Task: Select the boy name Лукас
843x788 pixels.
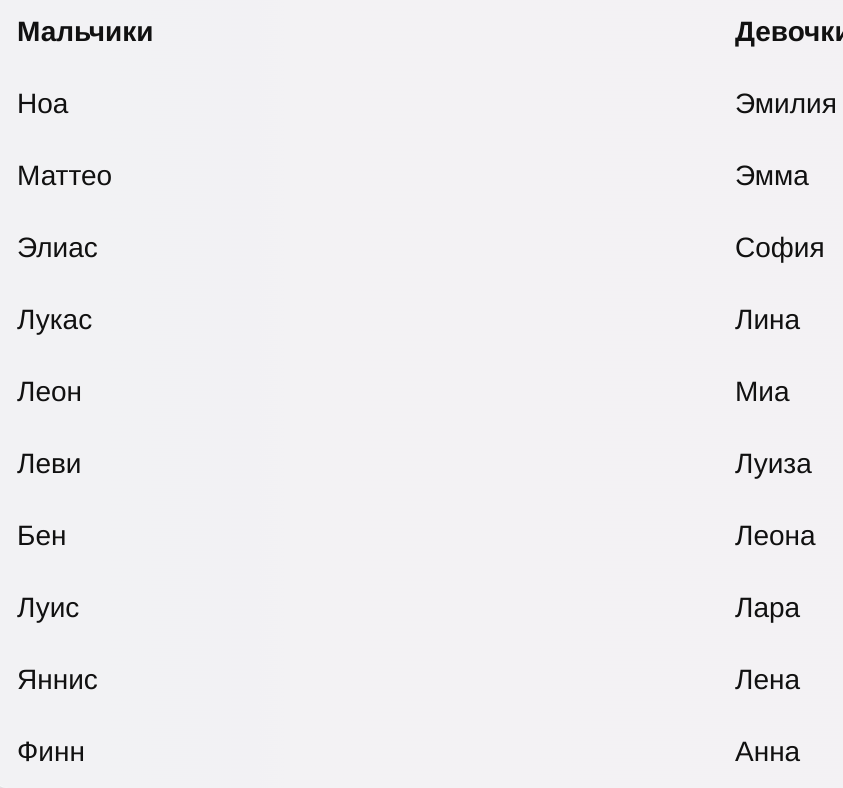Action: tap(55, 320)
